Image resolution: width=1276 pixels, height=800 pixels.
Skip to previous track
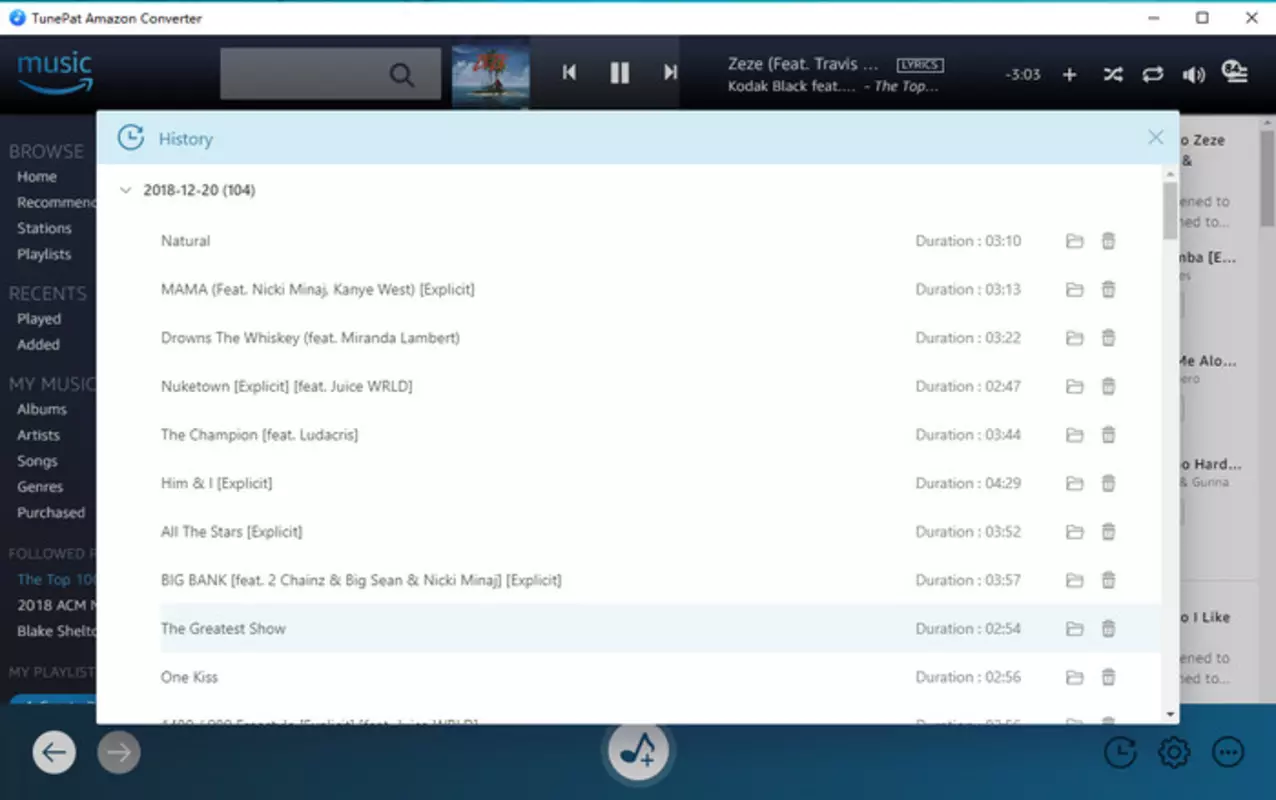pyautogui.click(x=569, y=72)
